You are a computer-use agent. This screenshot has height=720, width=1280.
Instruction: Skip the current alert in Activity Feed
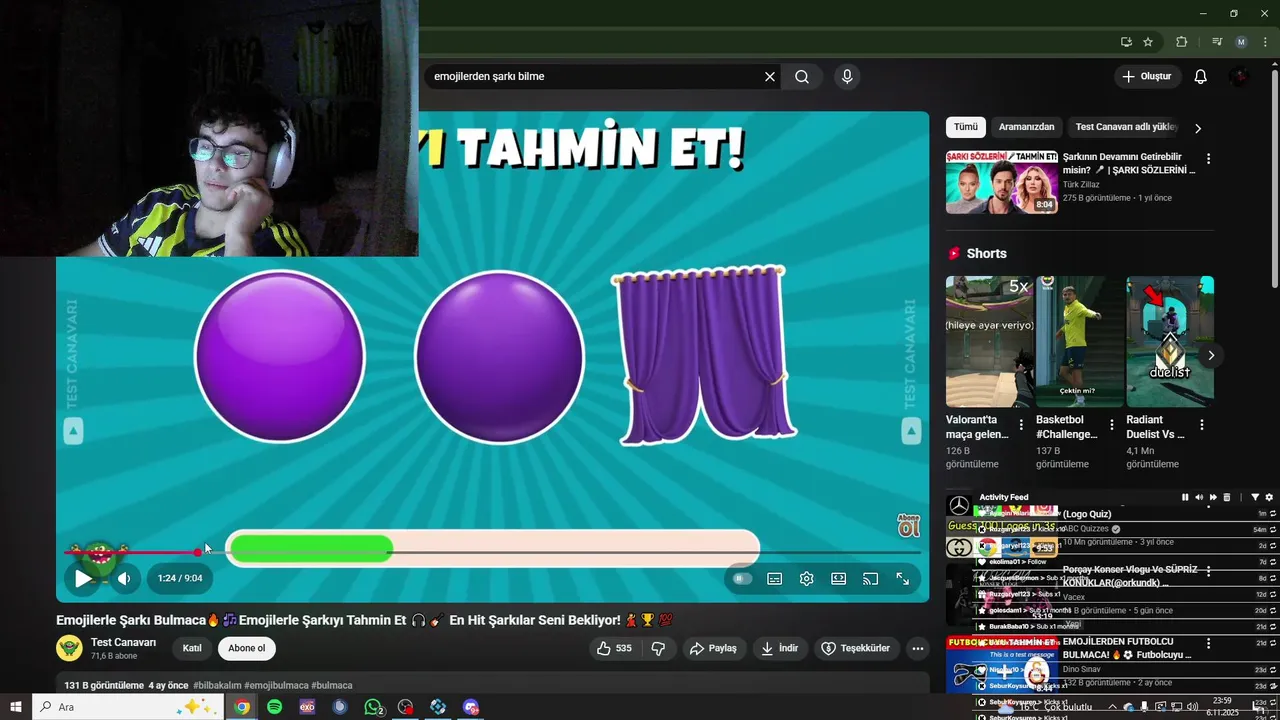(1213, 497)
